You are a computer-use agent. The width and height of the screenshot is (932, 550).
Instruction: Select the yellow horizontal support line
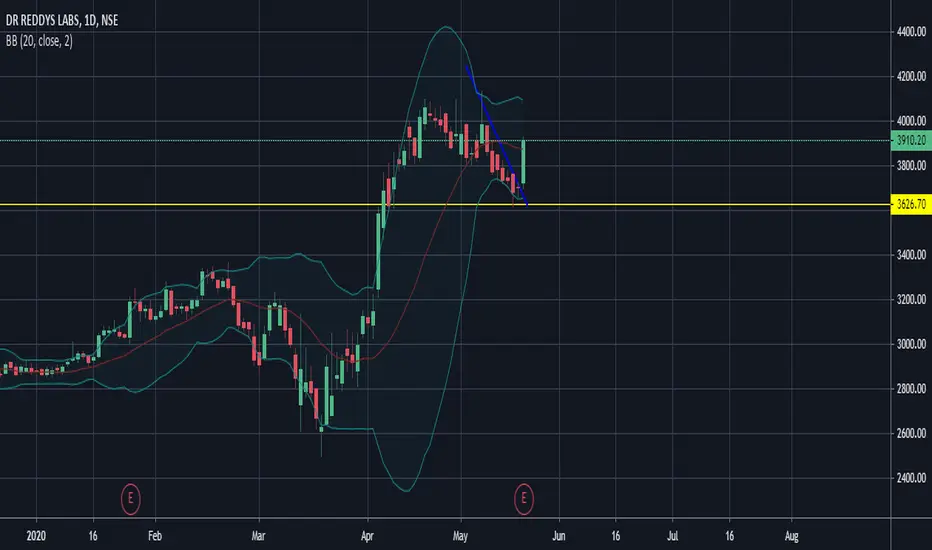pos(445,205)
